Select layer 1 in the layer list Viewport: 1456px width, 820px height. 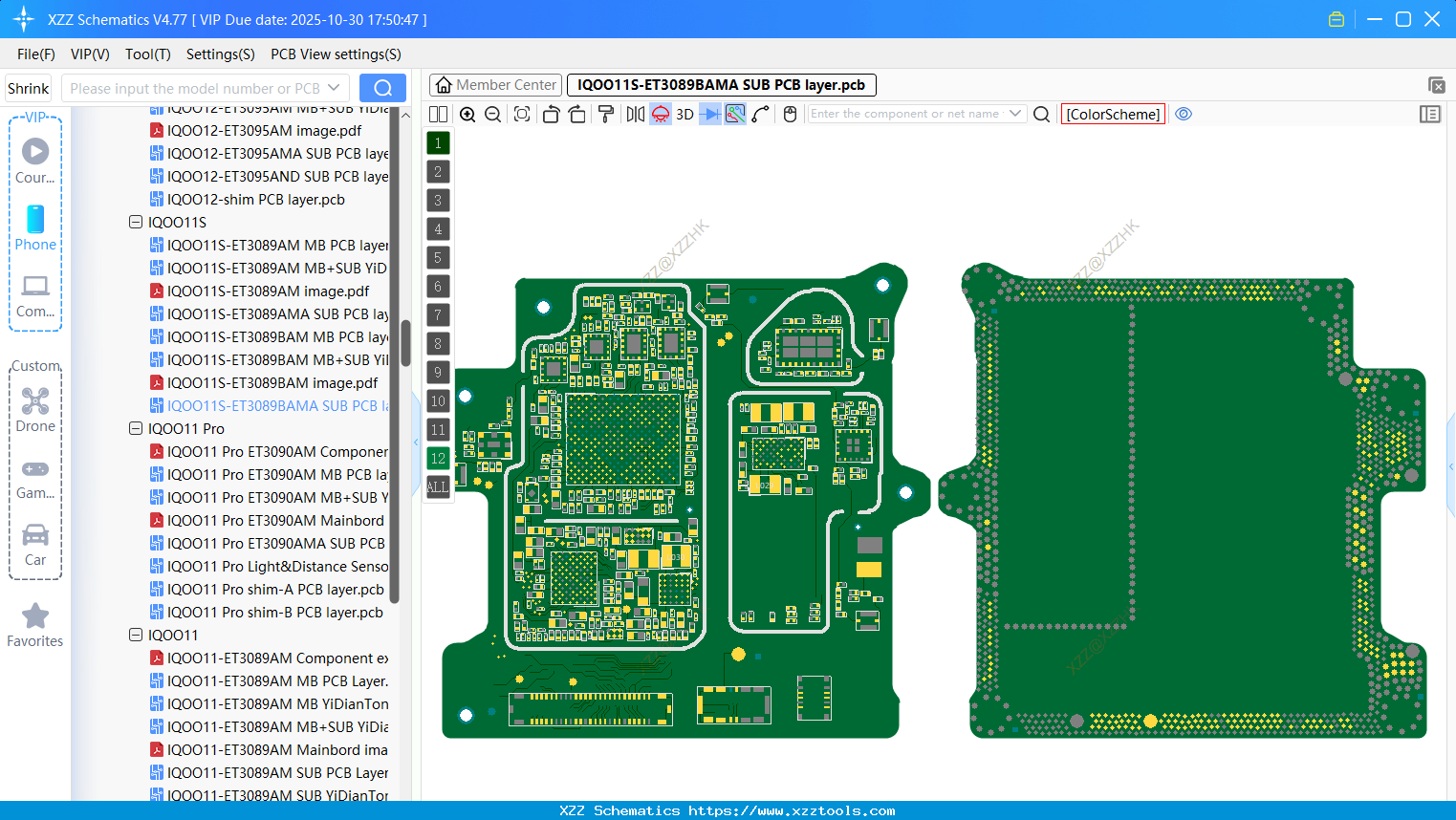click(x=437, y=142)
